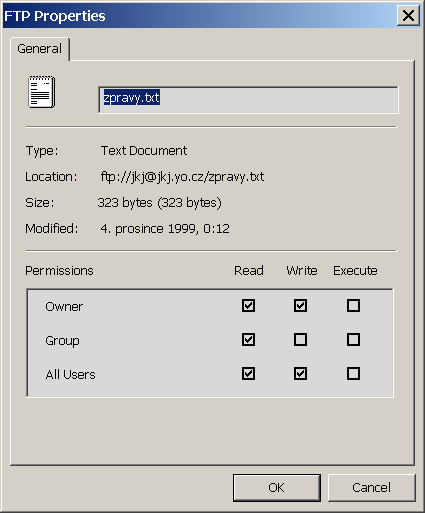Click the Text Document type value
425x513 pixels.
pyautogui.click(x=144, y=151)
